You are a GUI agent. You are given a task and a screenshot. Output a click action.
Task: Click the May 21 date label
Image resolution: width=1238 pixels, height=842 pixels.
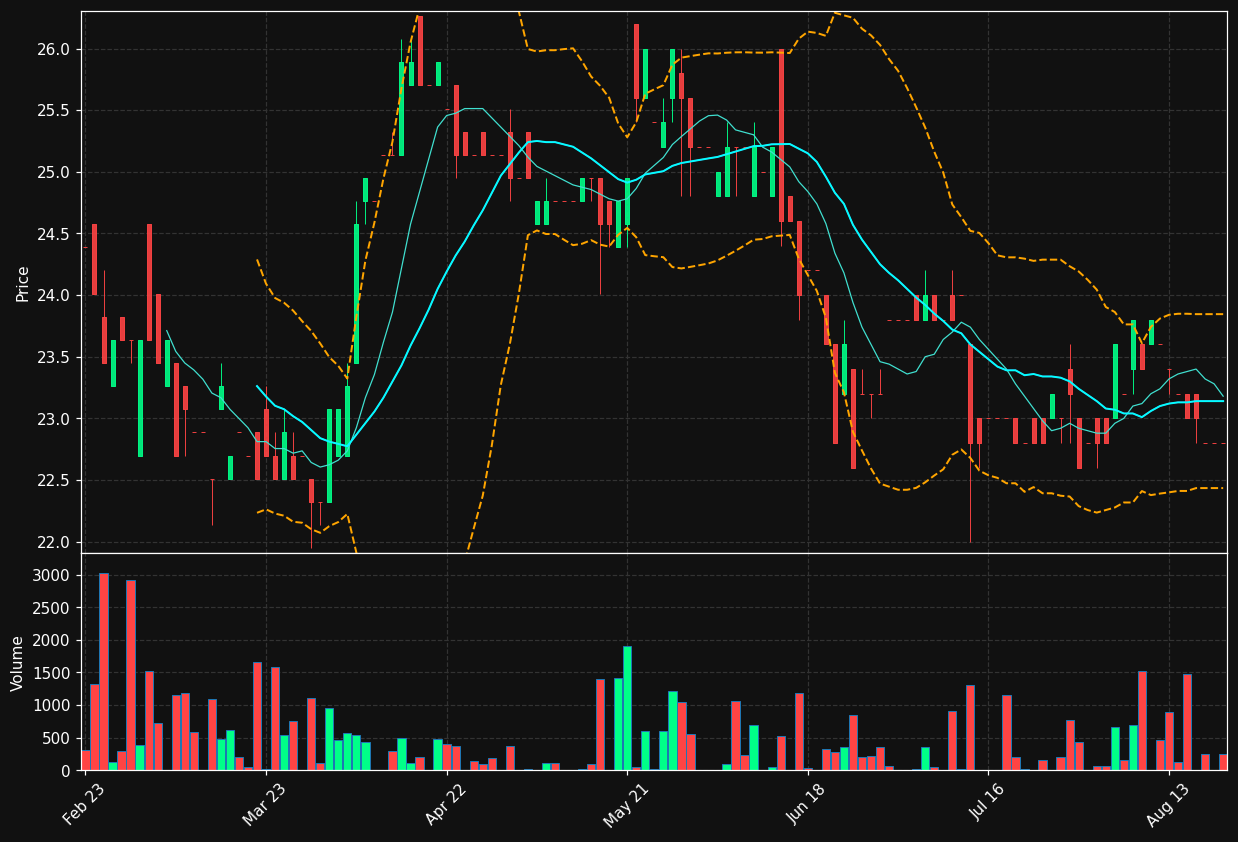coord(627,804)
